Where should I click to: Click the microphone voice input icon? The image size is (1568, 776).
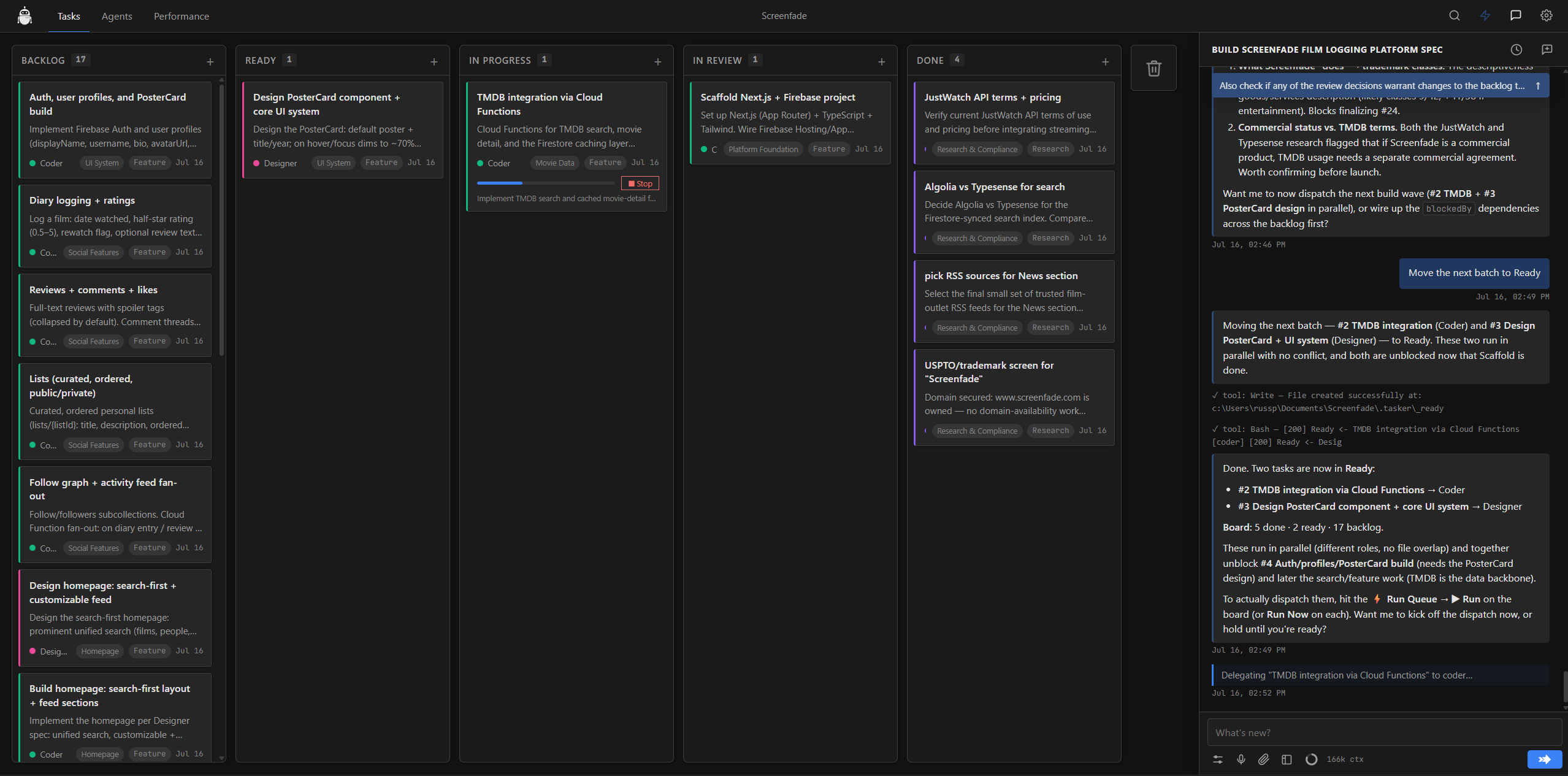click(1241, 759)
